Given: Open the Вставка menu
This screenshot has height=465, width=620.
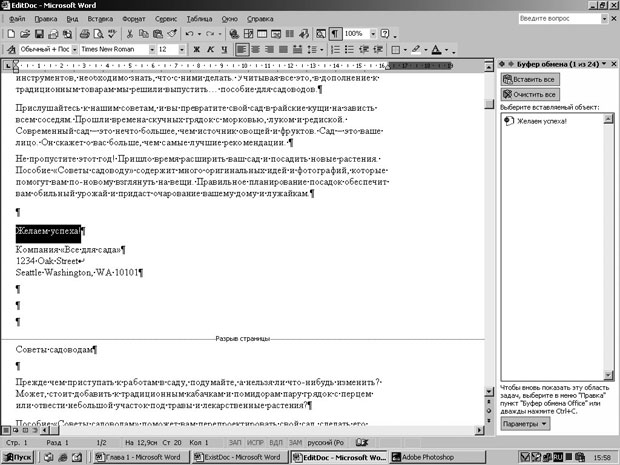Looking at the screenshot, I should coord(100,19).
